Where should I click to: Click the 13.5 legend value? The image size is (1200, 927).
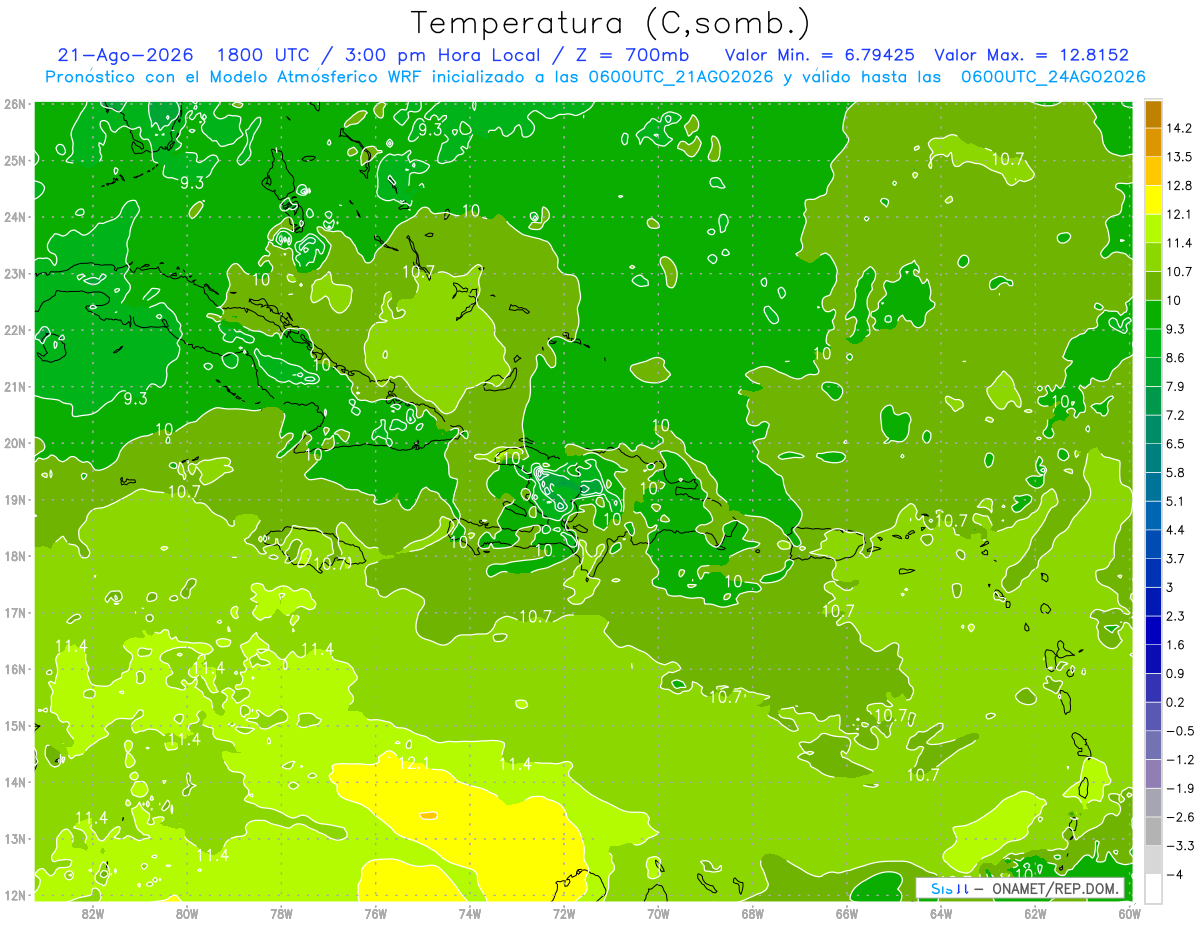point(1178,157)
